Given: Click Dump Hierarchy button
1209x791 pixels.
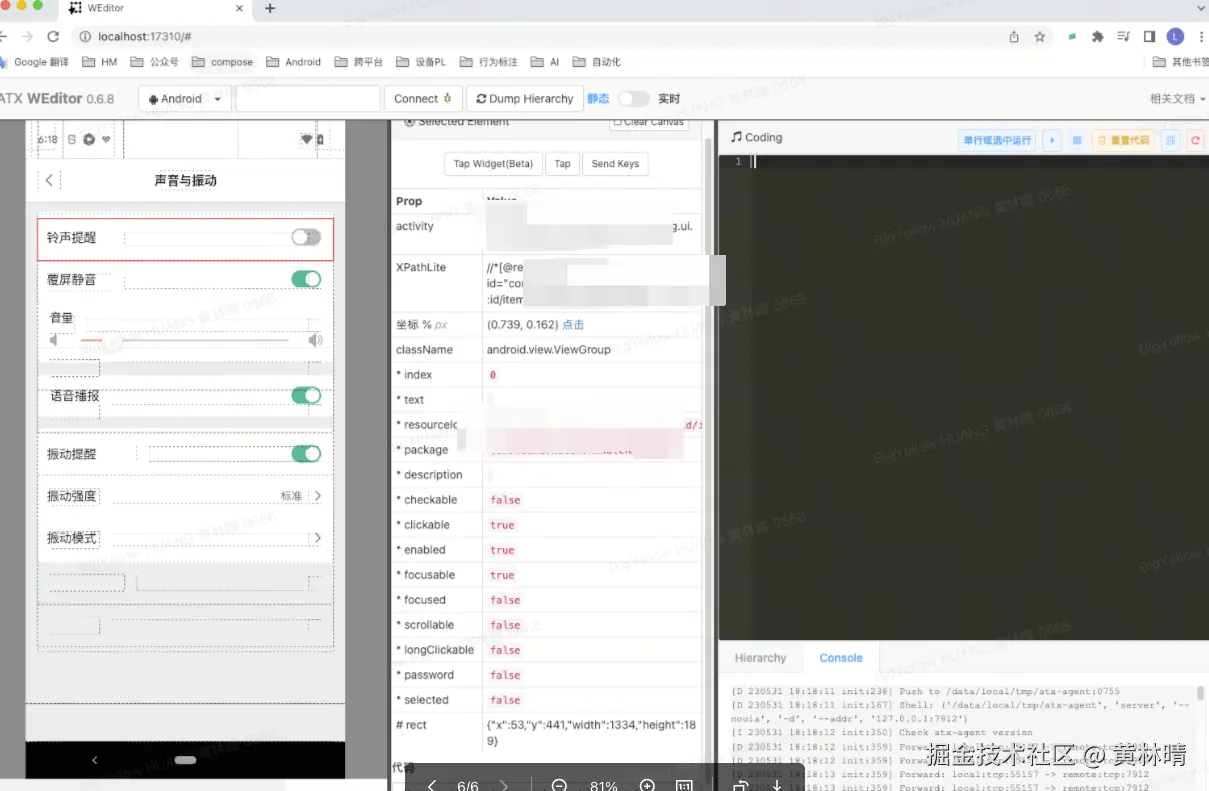Looking at the screenshot, I should pyautogui.click(x=525, y=99).
